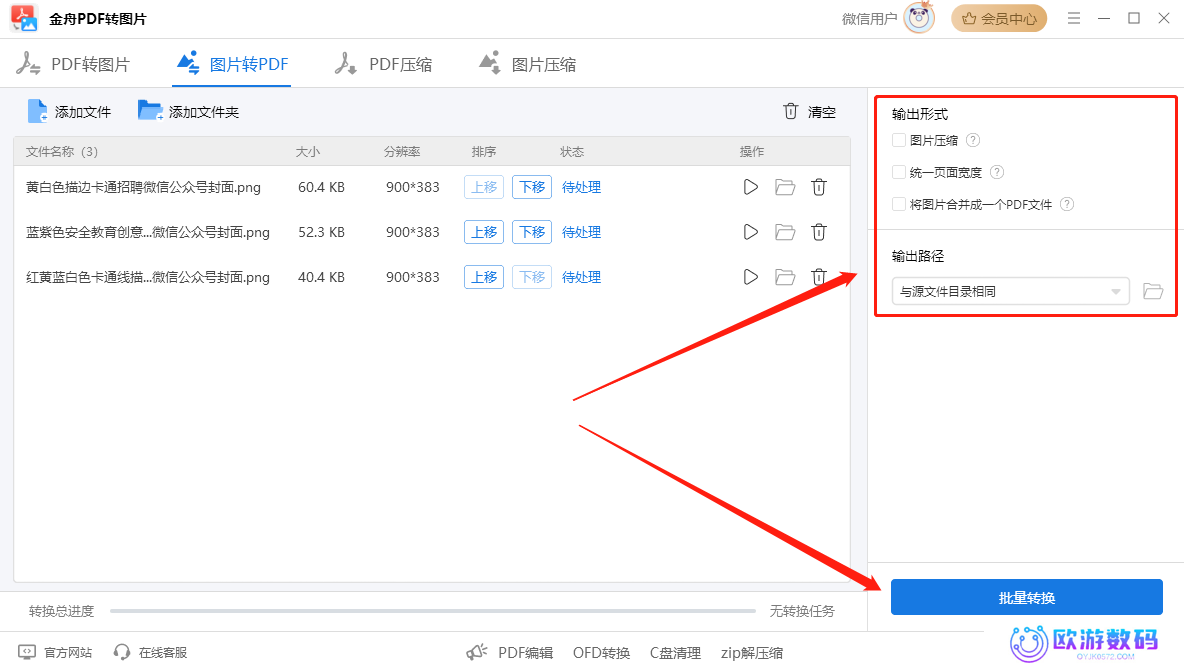Start converting 蓝紫色安全教育创意 file with play icon

(x=751, y=232)
